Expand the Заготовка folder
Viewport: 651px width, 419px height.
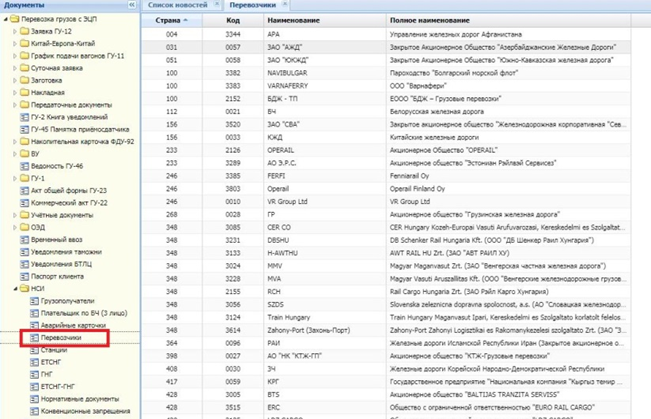coord(15,80)
